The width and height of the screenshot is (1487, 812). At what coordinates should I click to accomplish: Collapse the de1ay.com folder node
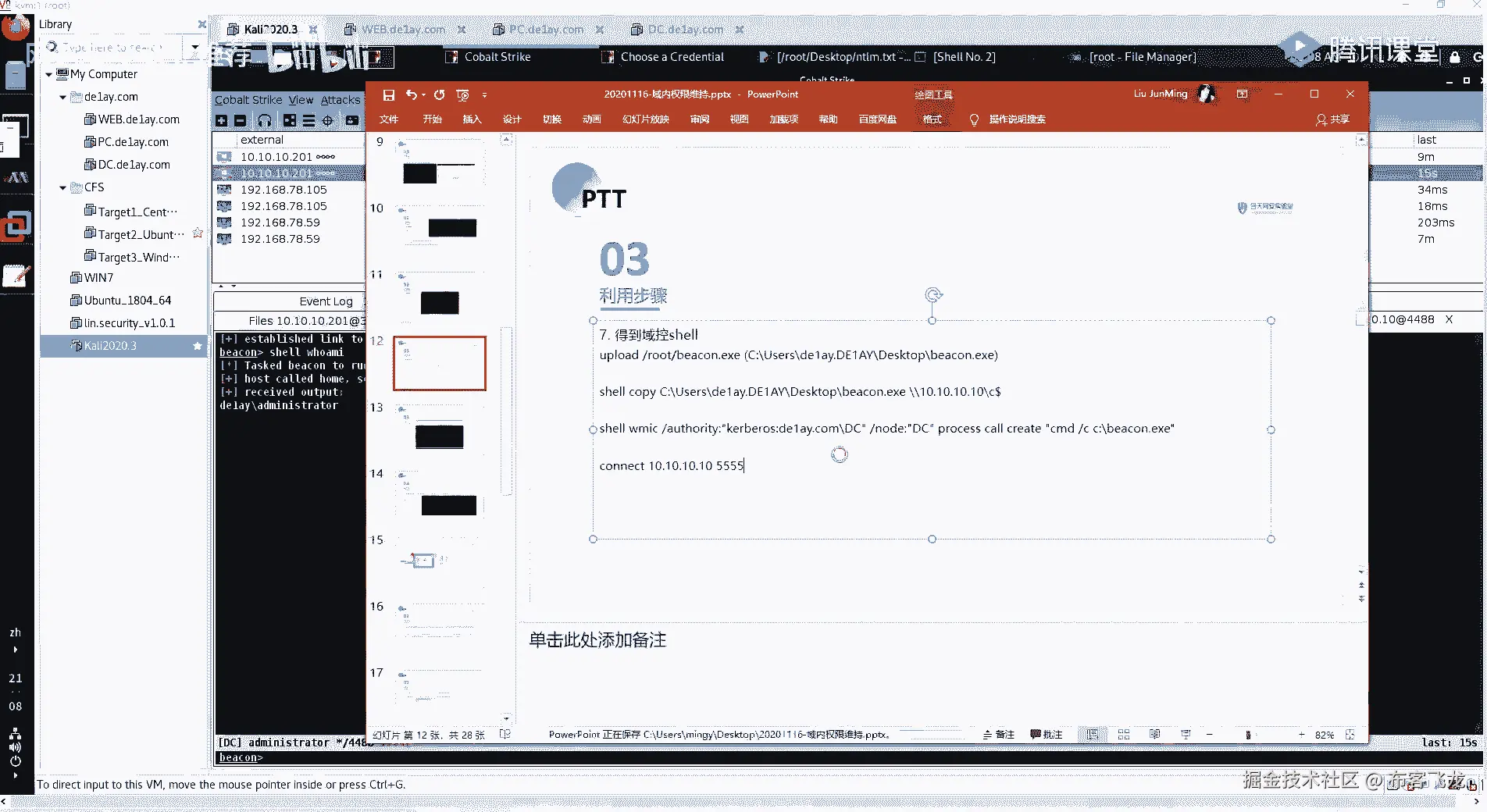pyautogui.click(x=62, y=98)
